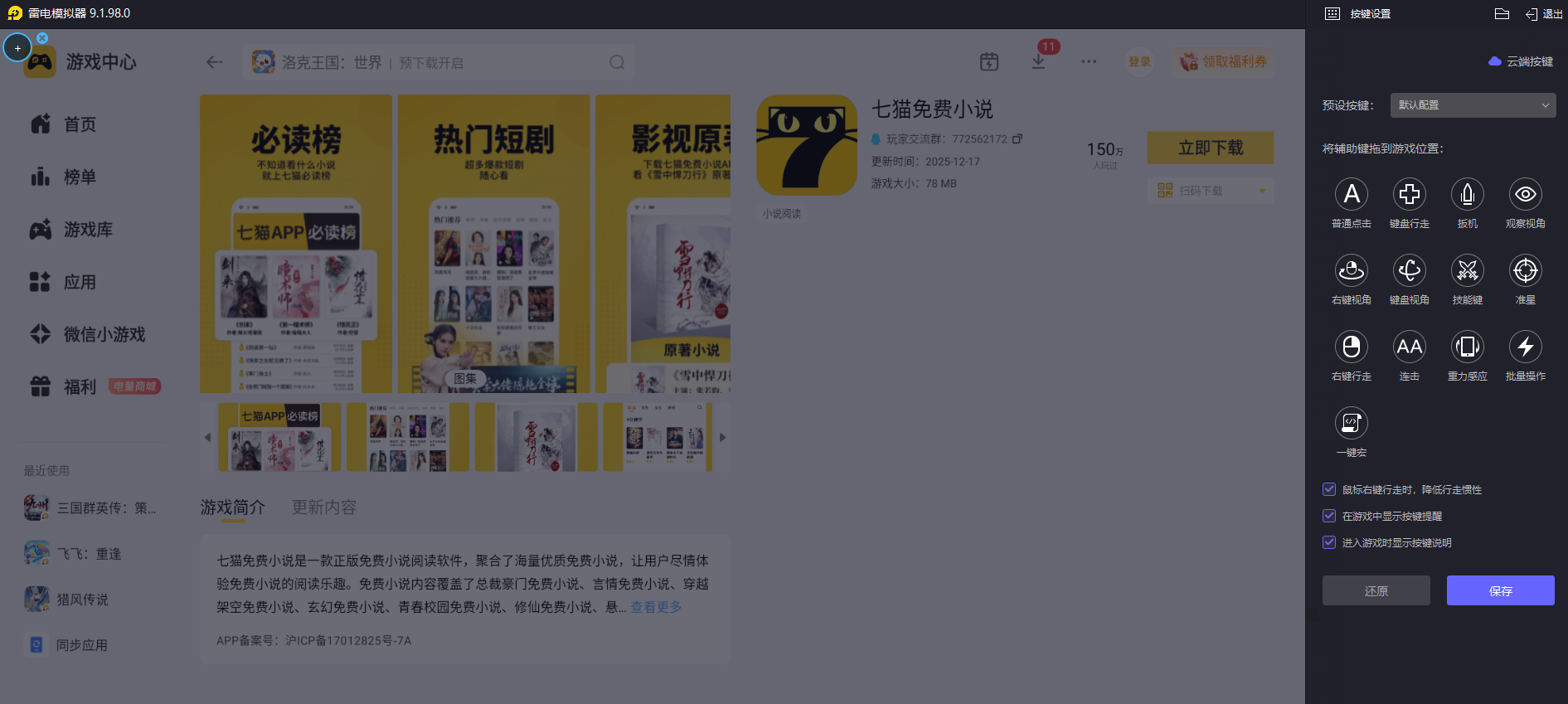The image size is (1568, 704).
Task: Open 福利 in the sidebar
Action: click(x=95, y=386)
